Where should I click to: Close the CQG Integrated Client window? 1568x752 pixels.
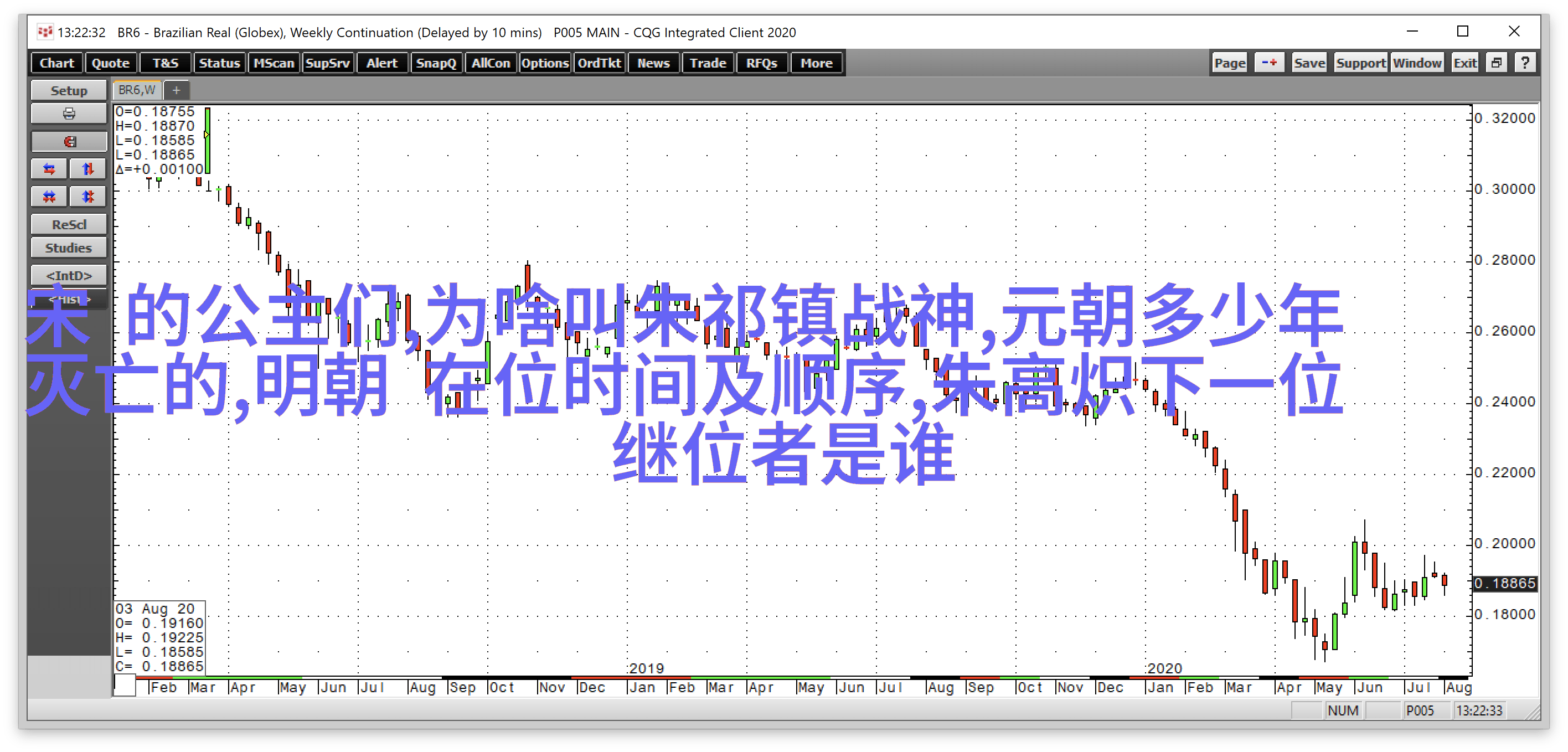coord(1514,31)
